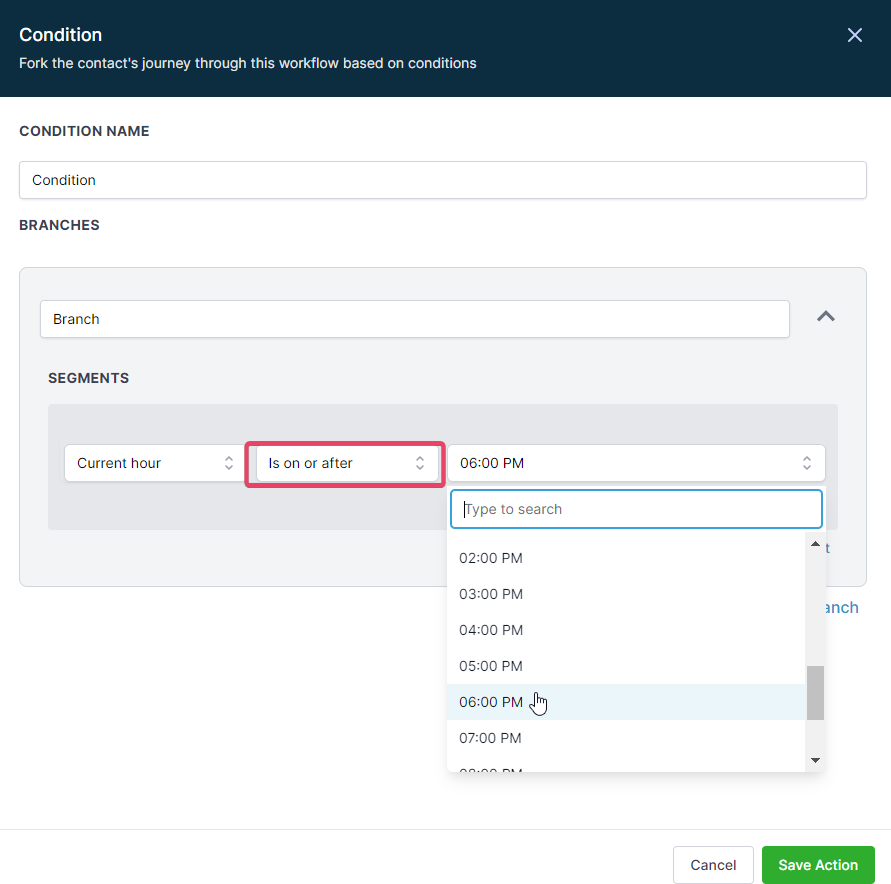891x884 pixels.
Task: Click the Type to search field
Action: pos(636,509)
